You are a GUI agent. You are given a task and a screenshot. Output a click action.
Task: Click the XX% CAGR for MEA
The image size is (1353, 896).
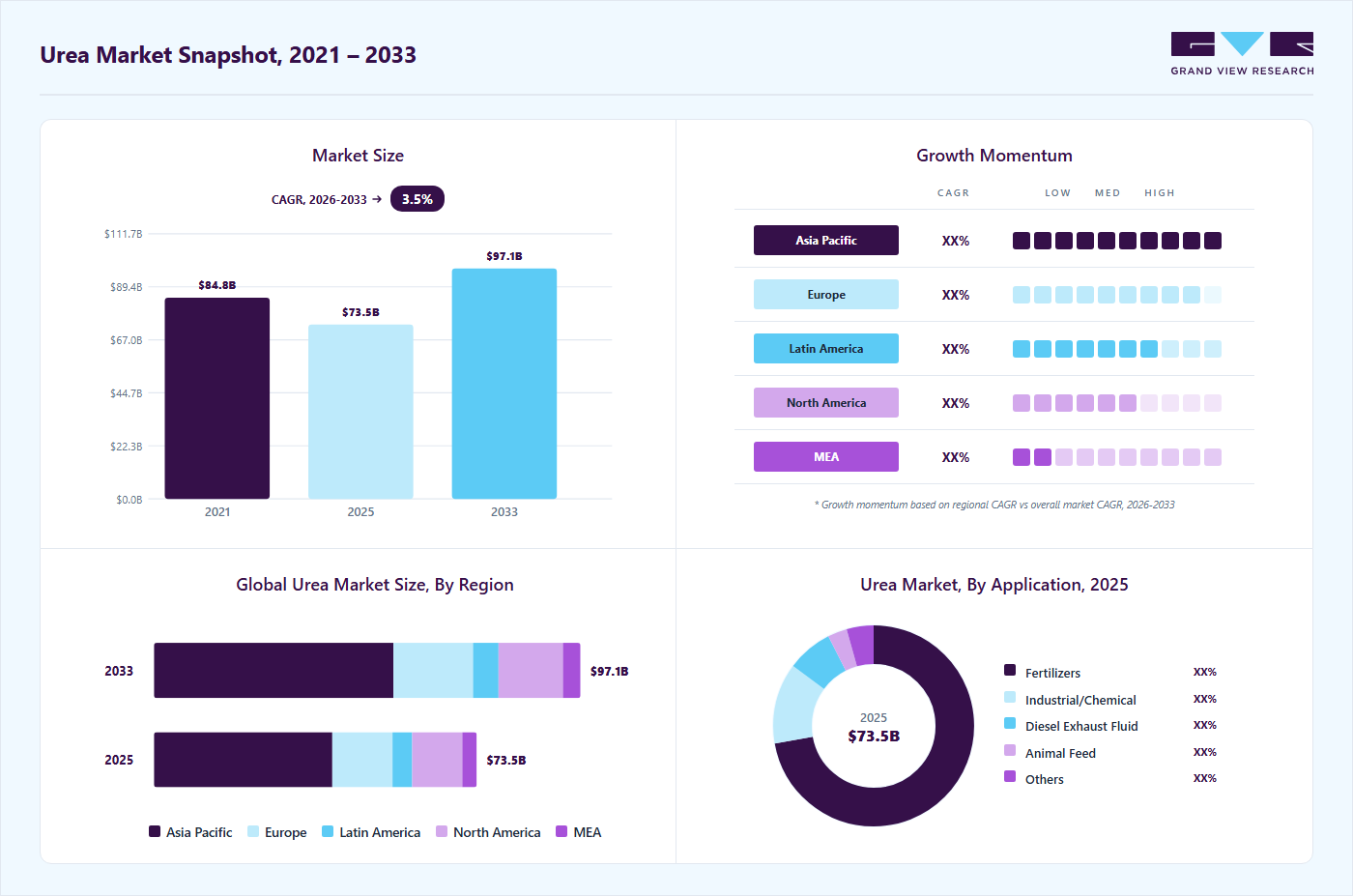click(x=956, y=457)
